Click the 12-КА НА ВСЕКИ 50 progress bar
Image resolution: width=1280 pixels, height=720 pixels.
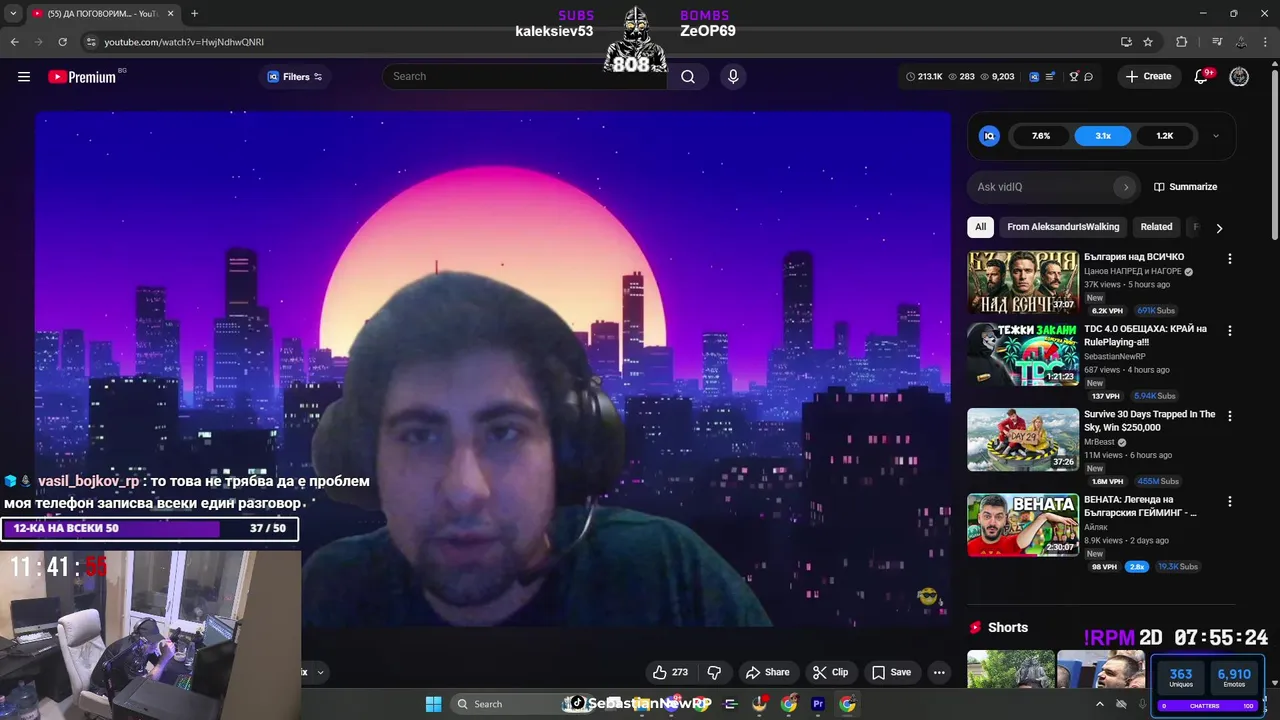(150, 528)
